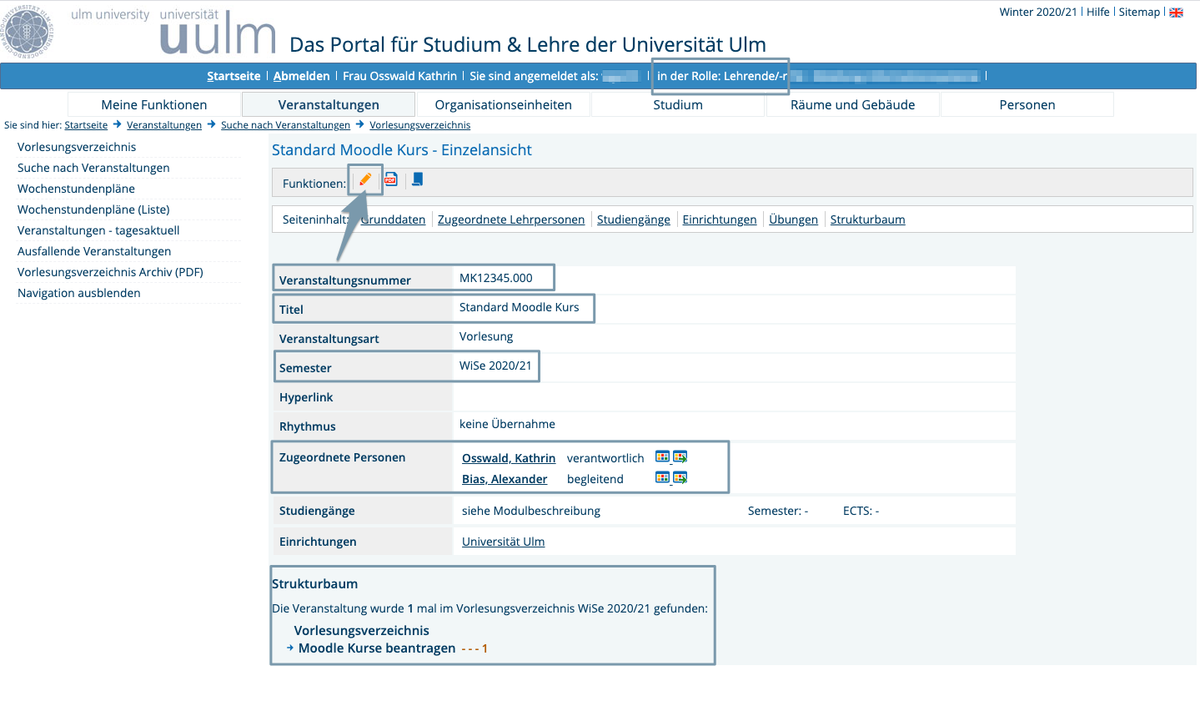This screenshot has height=701, width=1200.
Task: Click the siehe Modulbeschreibung text
Action: point(531,511)
